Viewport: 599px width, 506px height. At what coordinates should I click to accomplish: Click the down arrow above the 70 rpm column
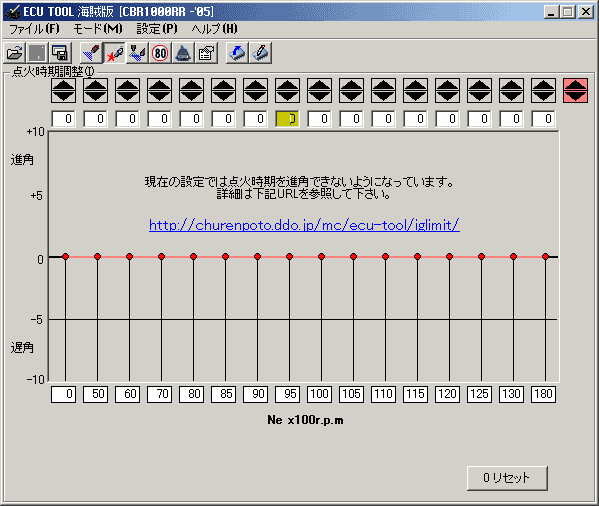(160, 96)
